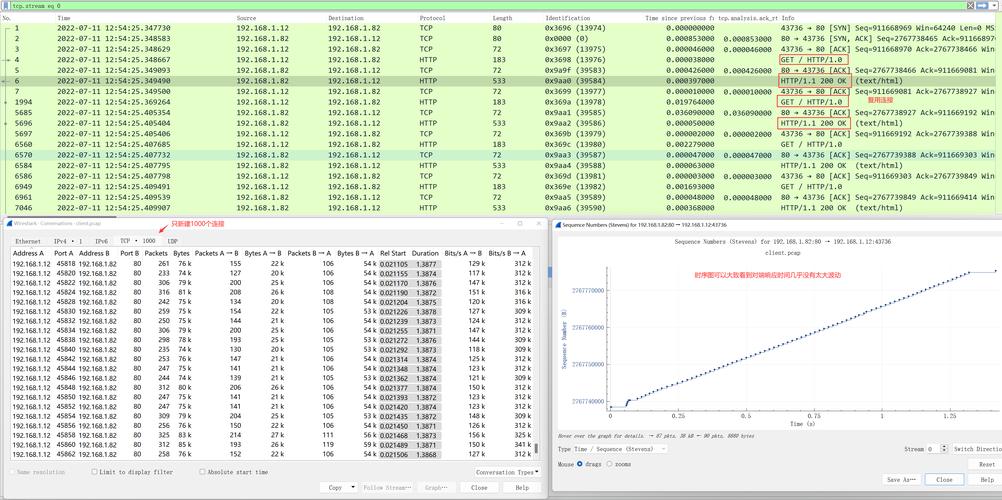Viewport: 1002px width, 500px height.
Task: Select conversation row with Port A 45862
Action: click(x=273, y=455)
